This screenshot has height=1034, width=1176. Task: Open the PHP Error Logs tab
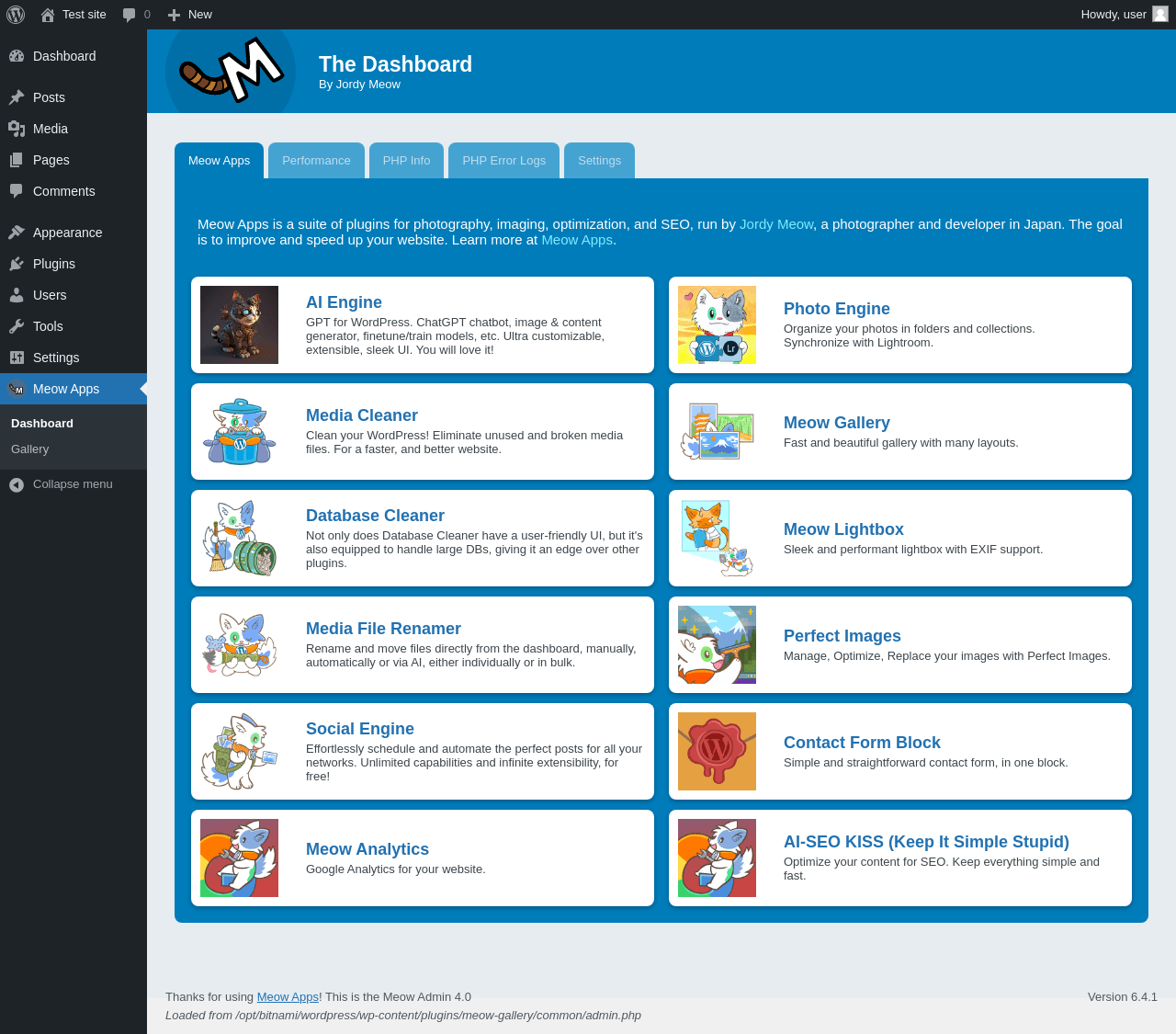503,160
